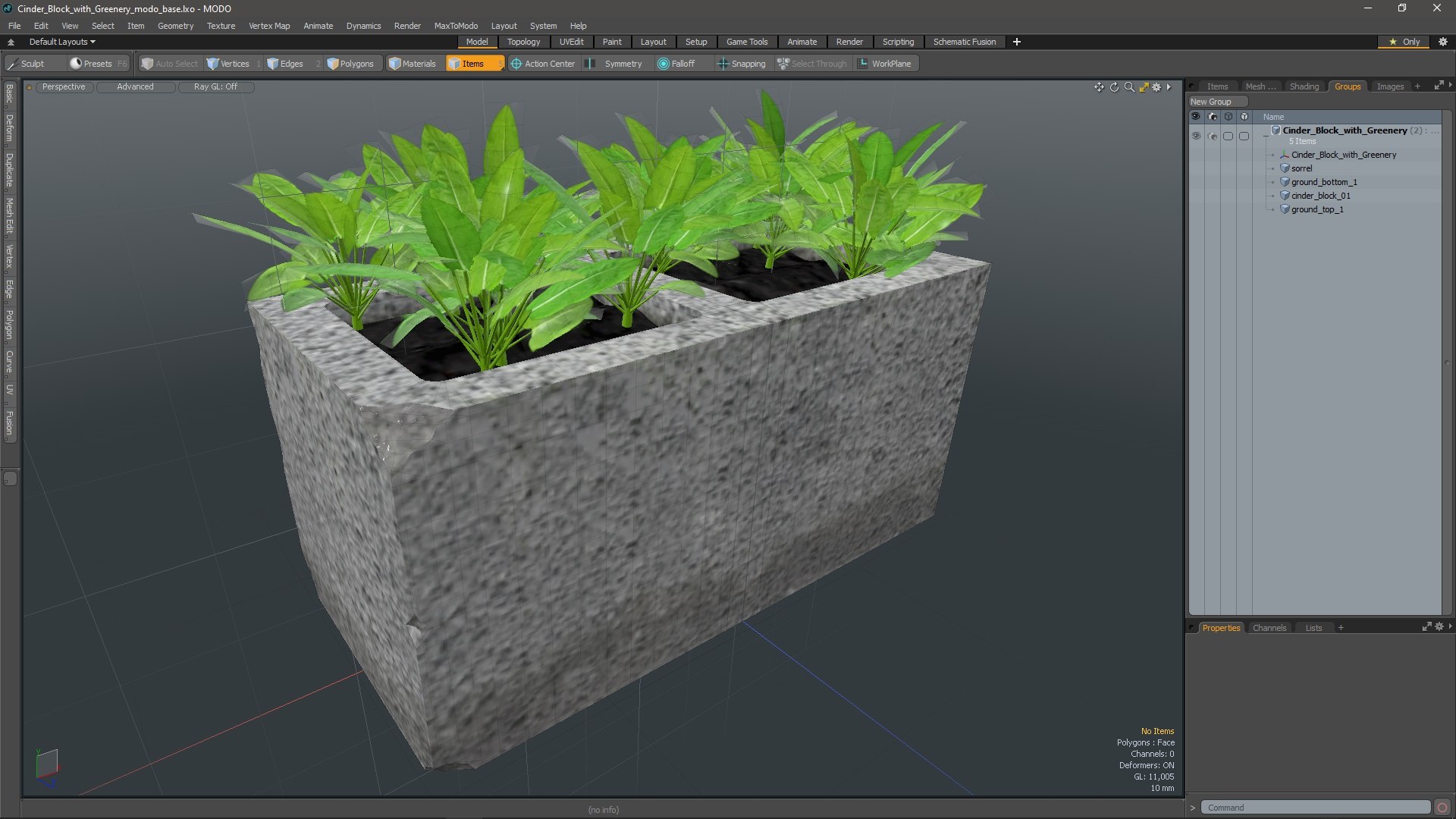Open layout settings gear in top right
1456x819 pixels.
(x=1442, y=42)
